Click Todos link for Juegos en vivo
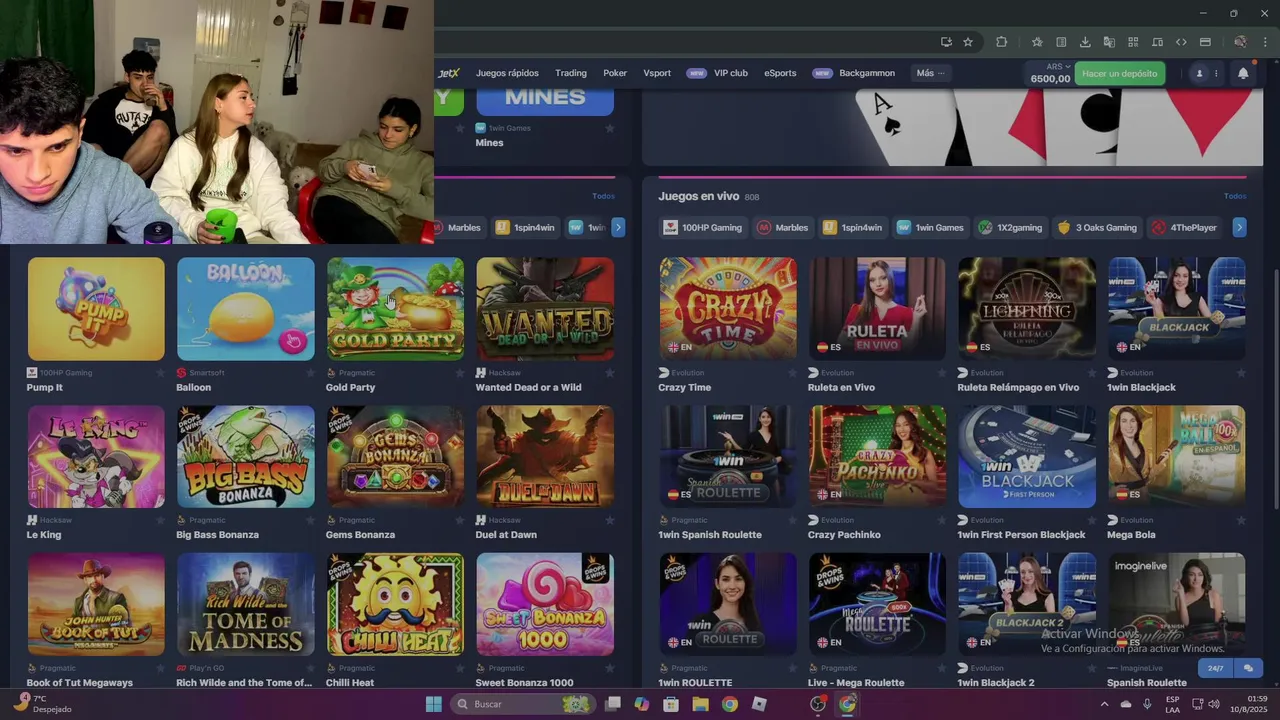Image resolution: width=1280 pixels, height=720 pixels. pyautogui.click(x=1235, y=196)
